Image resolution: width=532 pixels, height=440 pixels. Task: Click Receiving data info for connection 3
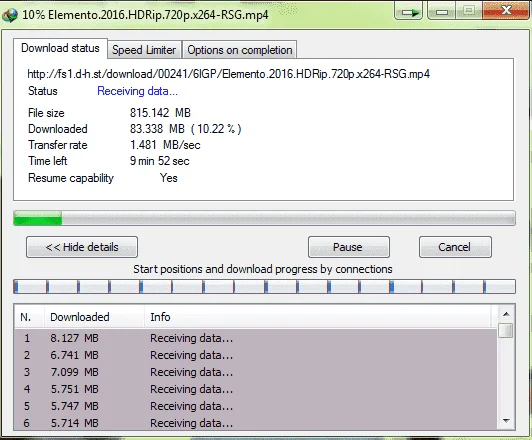[x=192, y=372]
